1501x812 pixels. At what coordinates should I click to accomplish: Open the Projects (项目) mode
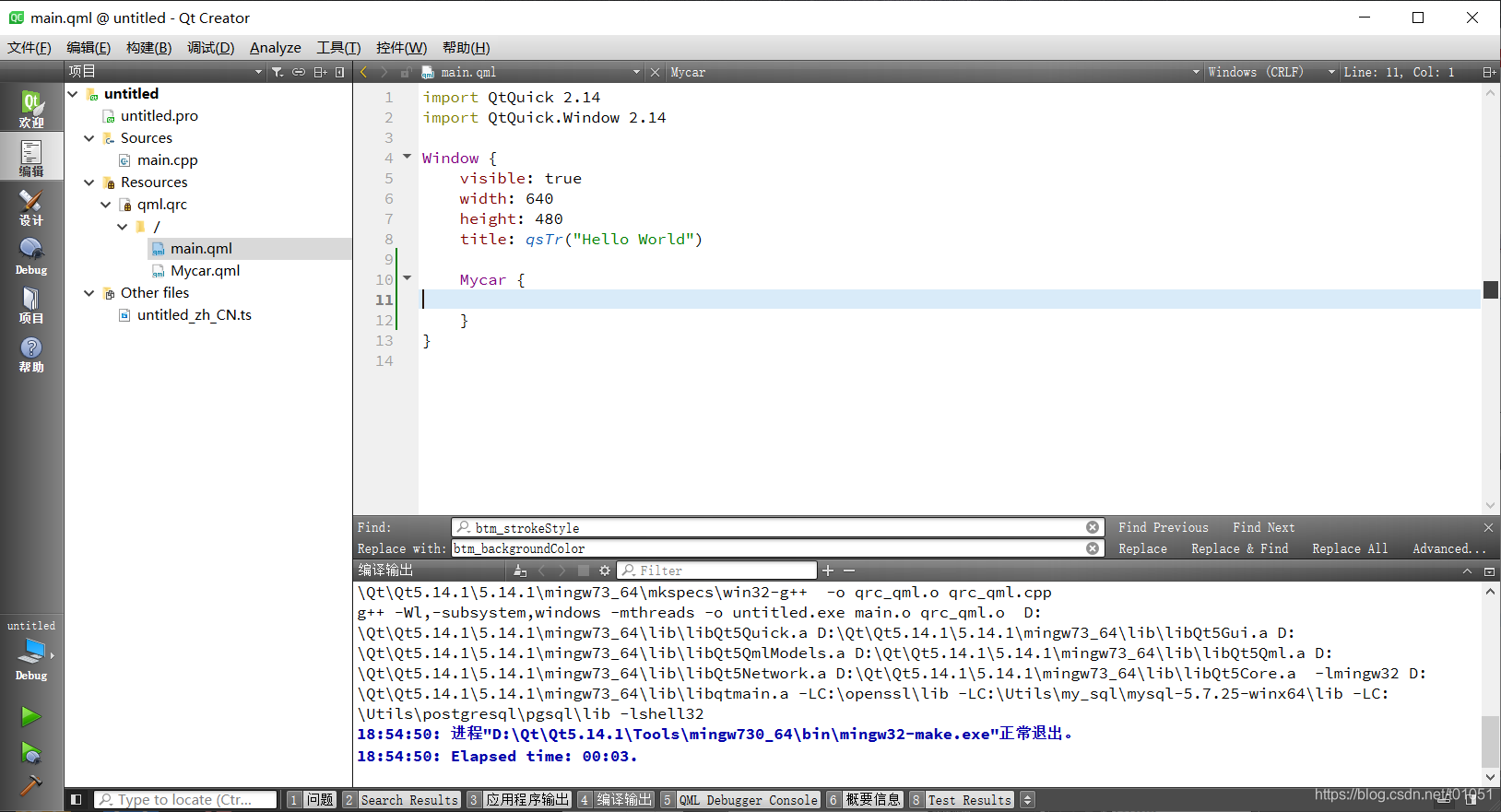(x=31, y=305)
